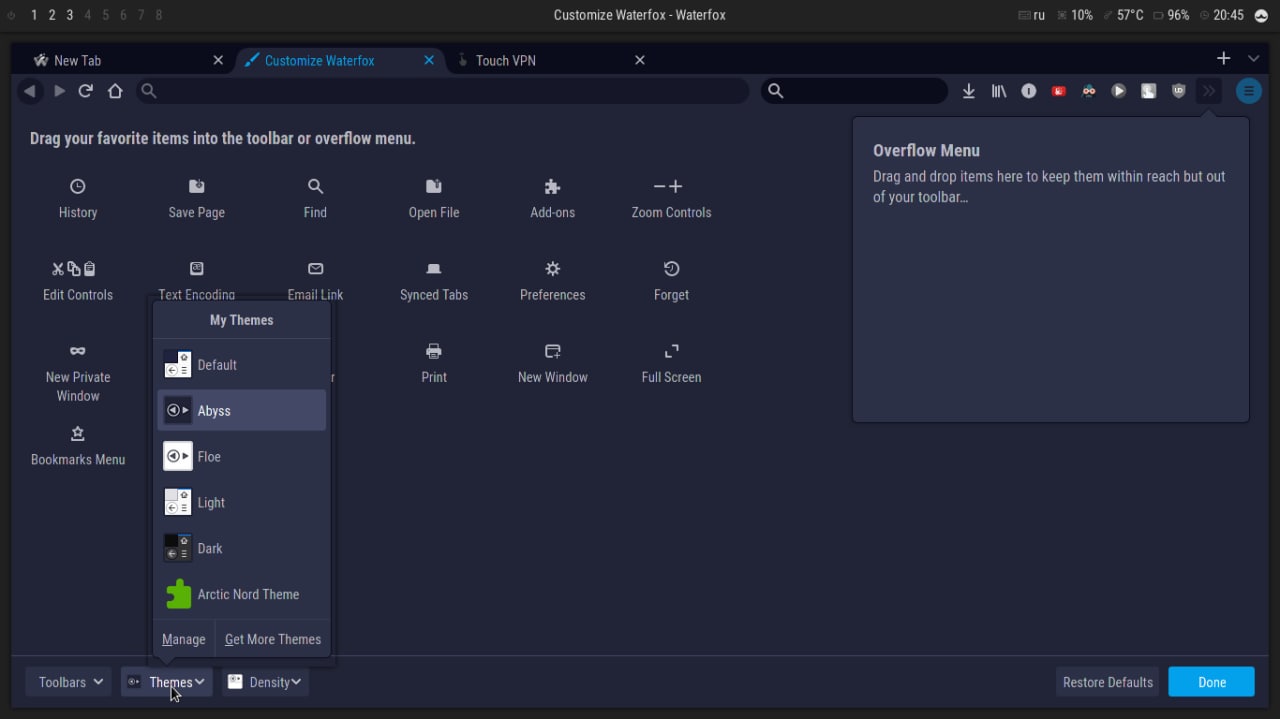Click the Print icon
Viewport: 1280px width, 719px height.
pos(434,351)
